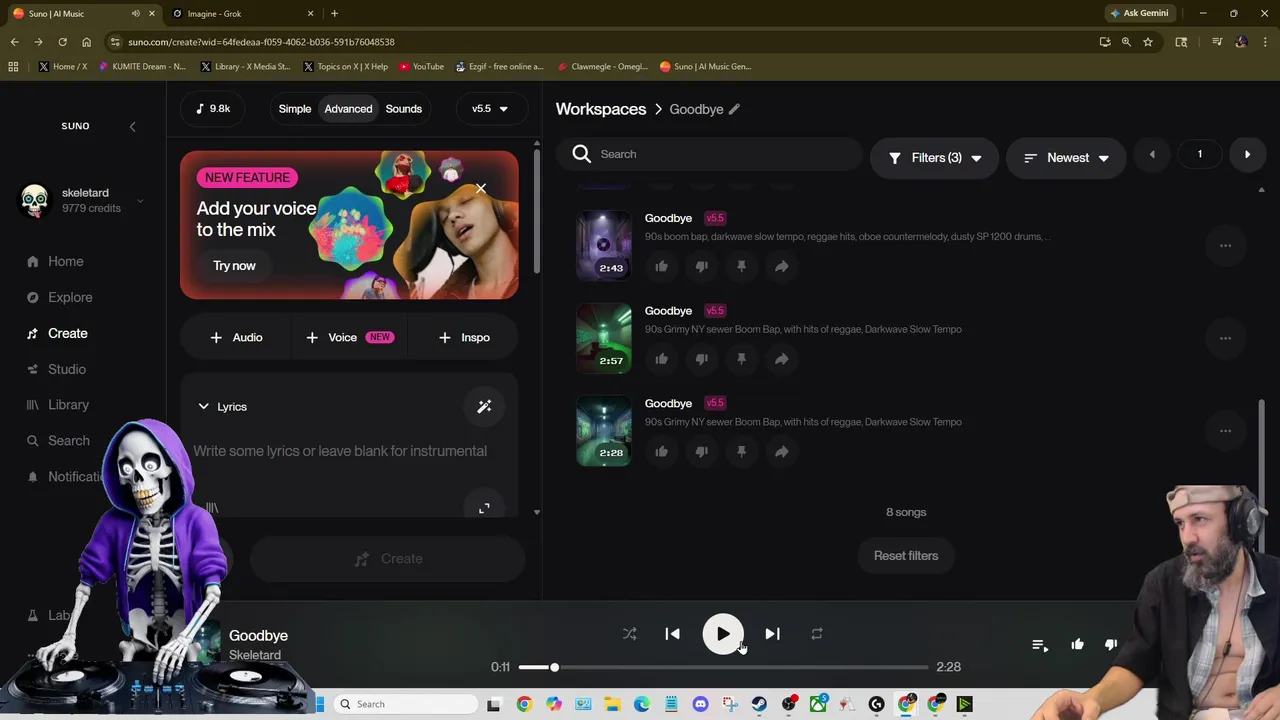
Task: Click Ask Gemini in browser
Action: [1138, 14]
